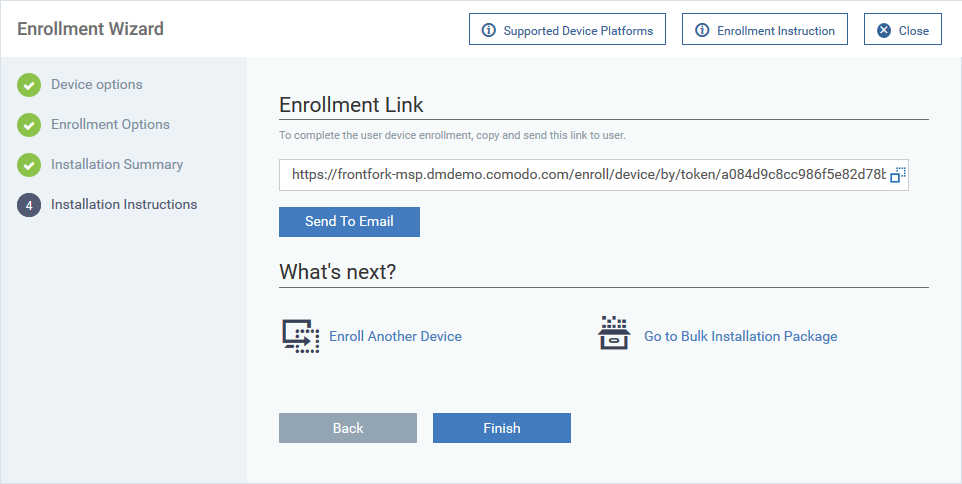Go back with the Back button

(x=348, y=428)
